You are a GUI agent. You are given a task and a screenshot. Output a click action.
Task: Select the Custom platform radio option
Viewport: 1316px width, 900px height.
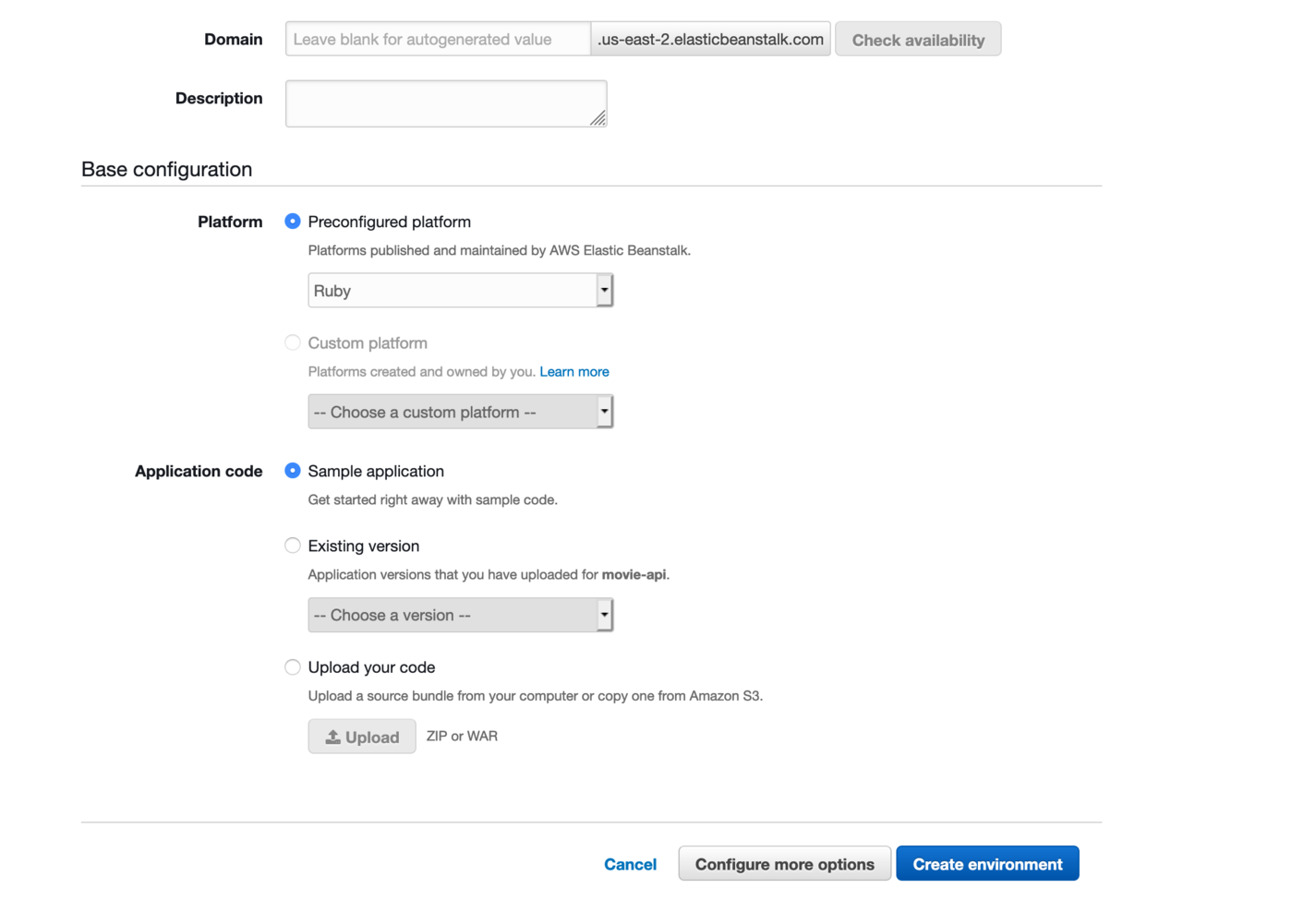point(293,343)
